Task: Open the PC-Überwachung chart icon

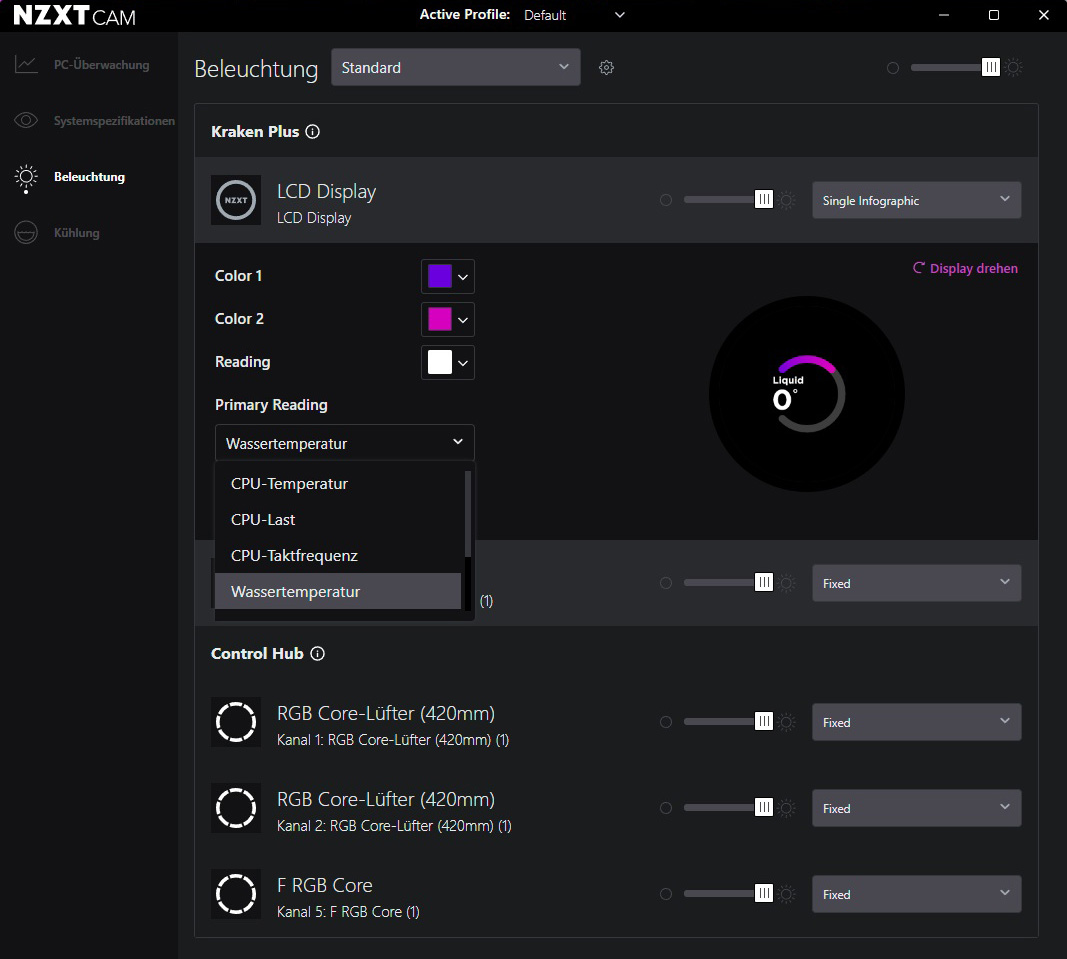Action: [26, 65]
